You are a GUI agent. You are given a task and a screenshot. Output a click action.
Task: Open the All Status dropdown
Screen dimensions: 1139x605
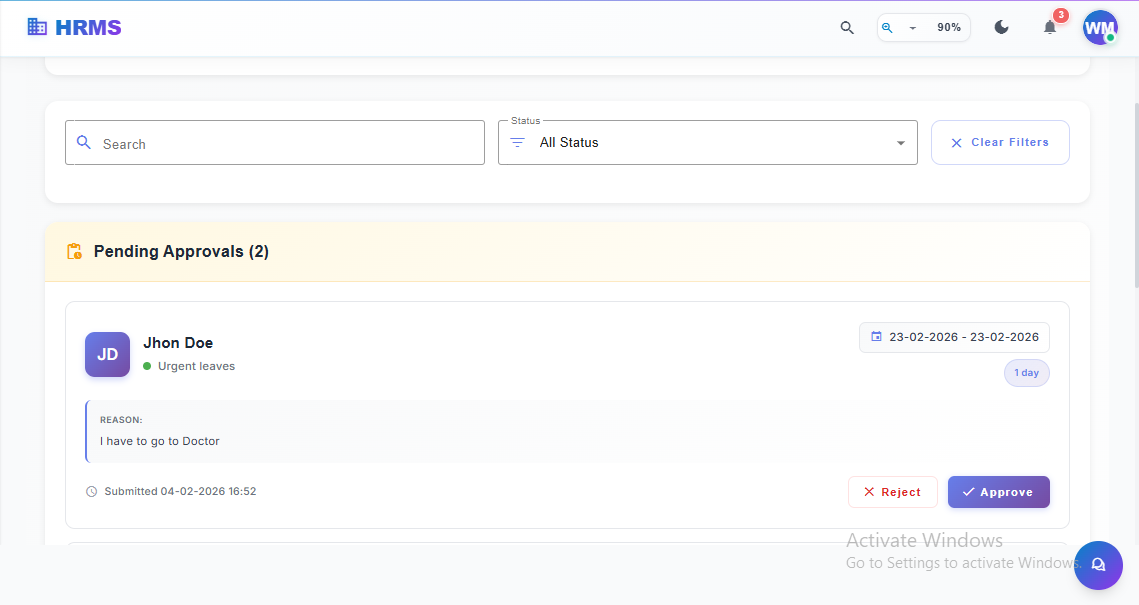(708, 142)
